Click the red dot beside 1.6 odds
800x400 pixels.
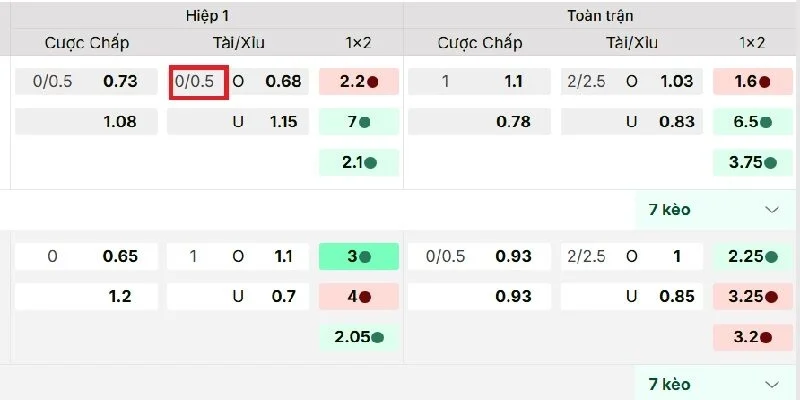(765, 83)
